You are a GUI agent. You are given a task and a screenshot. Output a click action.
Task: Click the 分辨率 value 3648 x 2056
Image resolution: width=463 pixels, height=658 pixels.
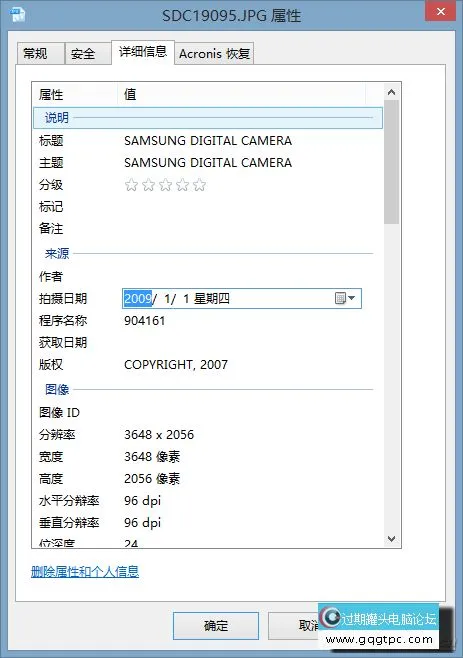pos(159,434)
